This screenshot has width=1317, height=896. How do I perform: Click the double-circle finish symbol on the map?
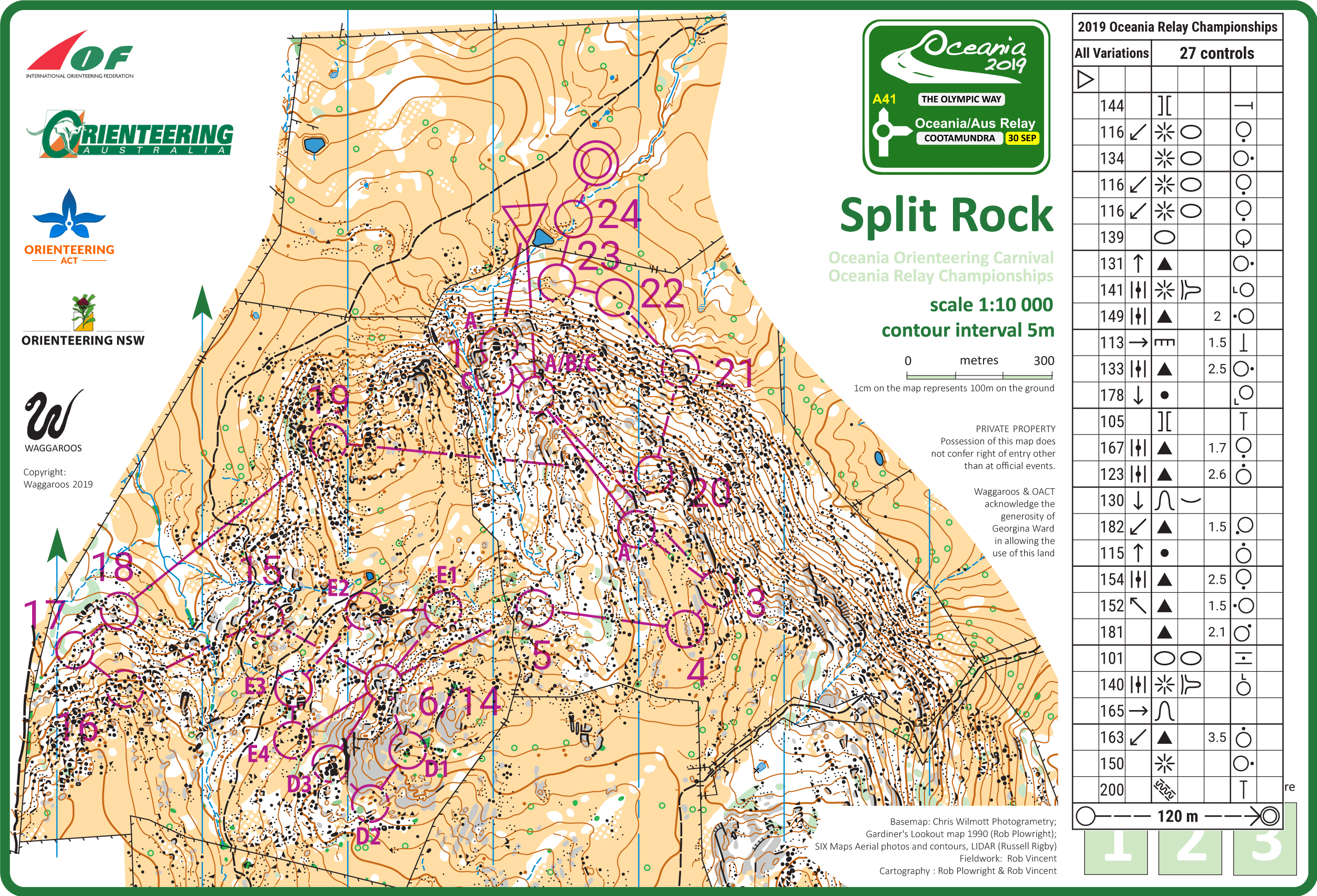click(596, 163)
